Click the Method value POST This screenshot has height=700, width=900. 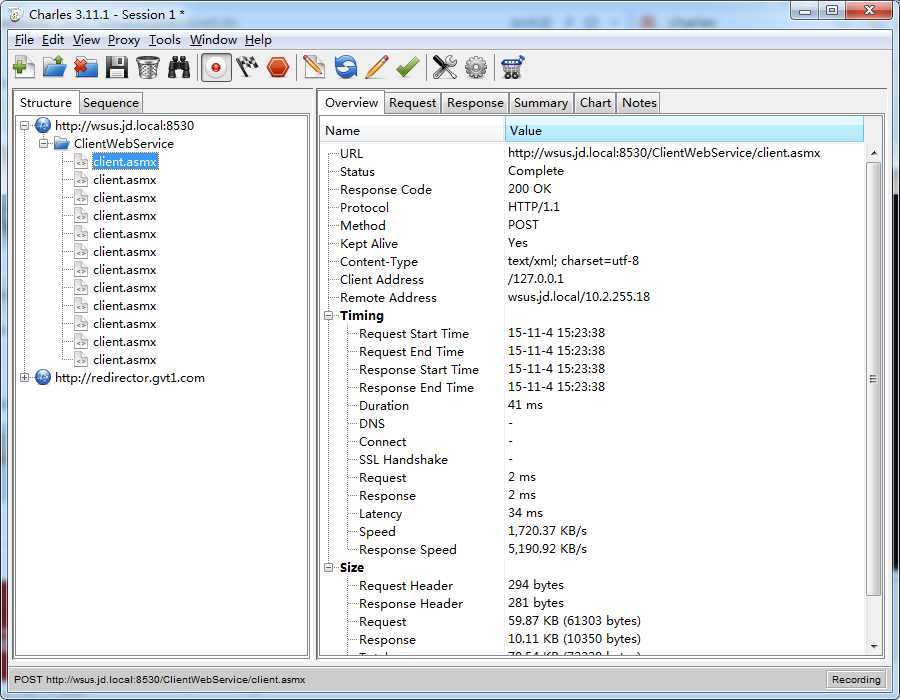pyautogui.click(x=523, y=224)
